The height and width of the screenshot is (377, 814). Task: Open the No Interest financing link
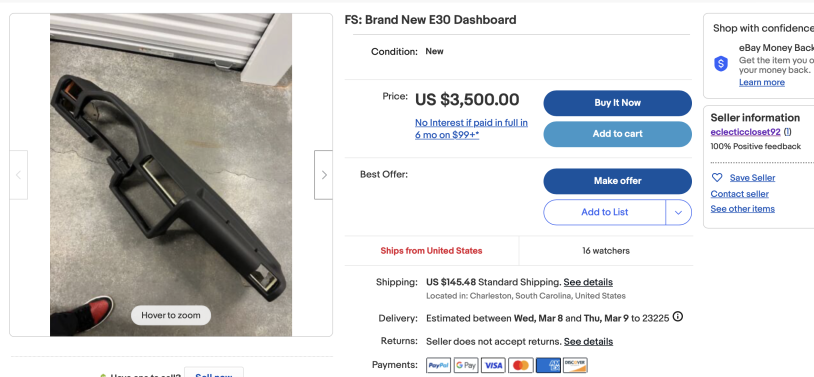pyautogui.click(x=471, y=129)
